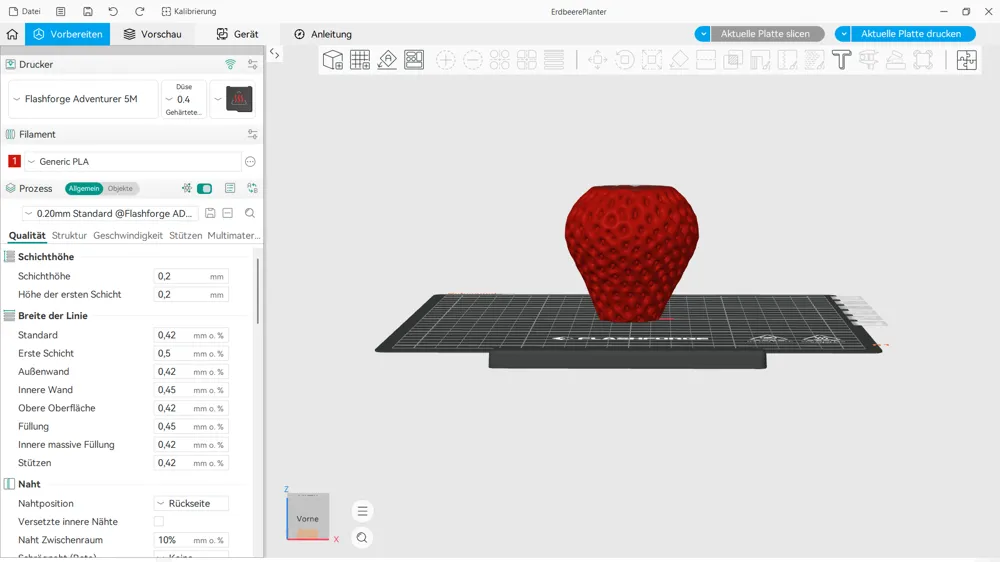
Task: Click the compare presets A-B icon
Action: [253, 188]
